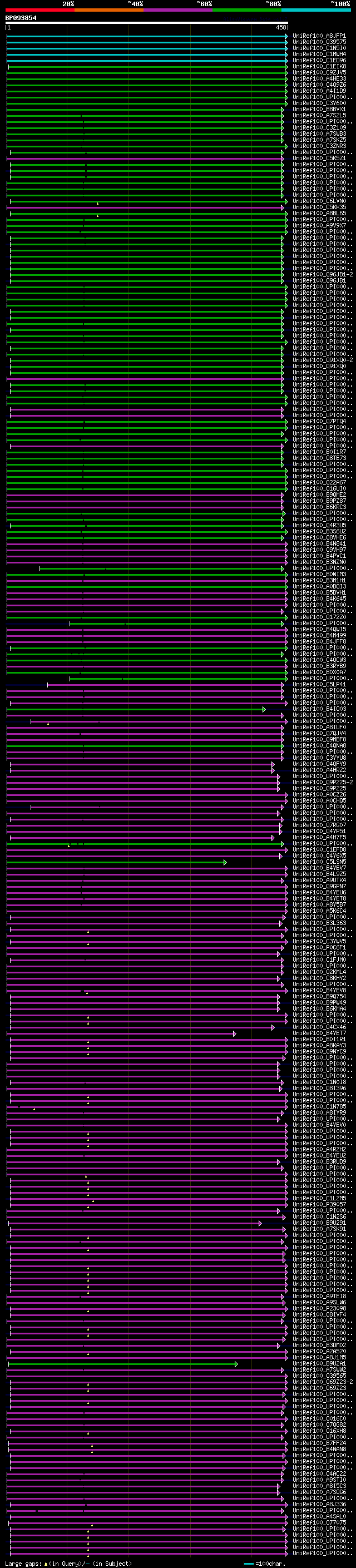Image resolution: width=356 pixels, height=1568 pixels.
Task: Select the UniRef100_B4QWI5 label
Action: [x=319, y=630]
